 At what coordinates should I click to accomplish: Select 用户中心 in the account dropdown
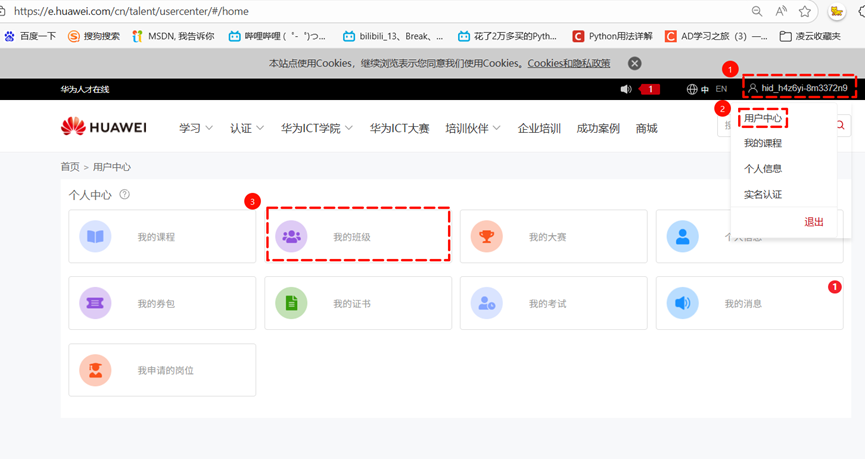pyautogui.click(x=763, y=118)
